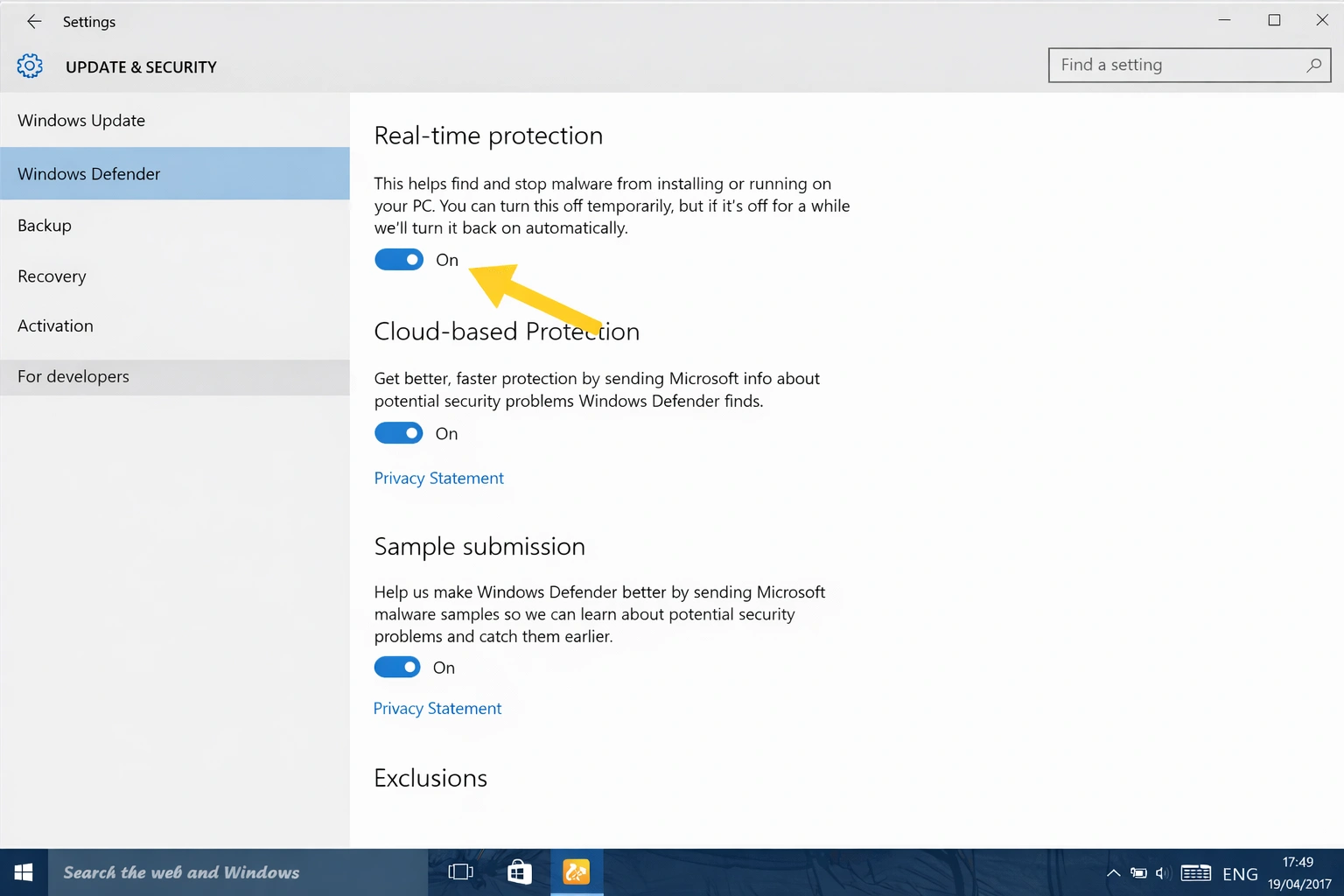
Task: Turn off Real-time protection
Action: [399, 259]
